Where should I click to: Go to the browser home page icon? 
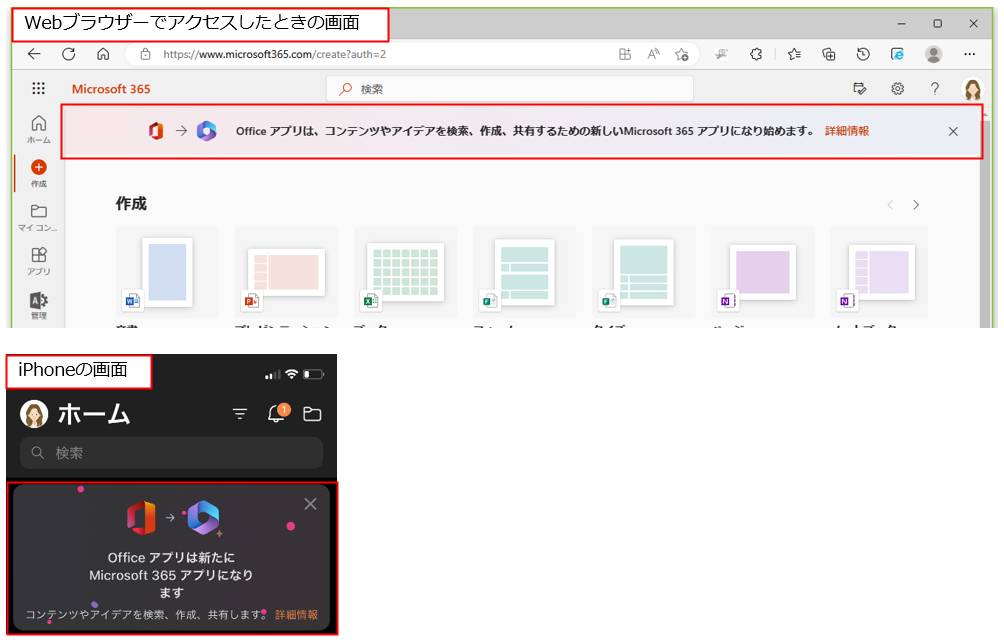(x=103, y=54)
